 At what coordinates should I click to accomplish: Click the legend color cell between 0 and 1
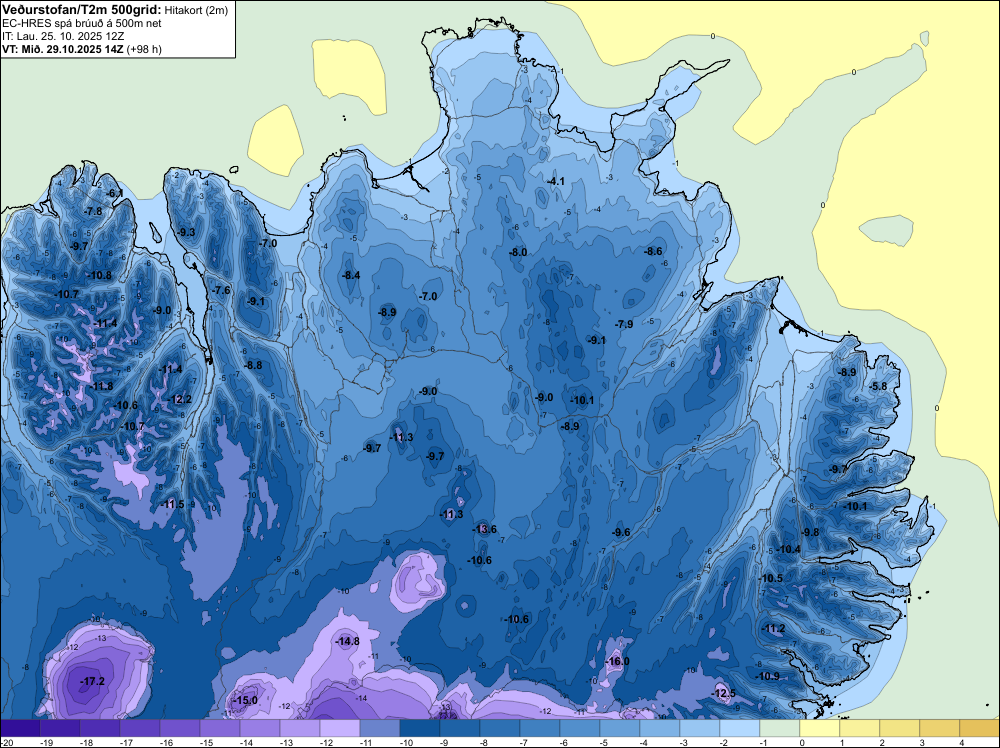[820, 729]
